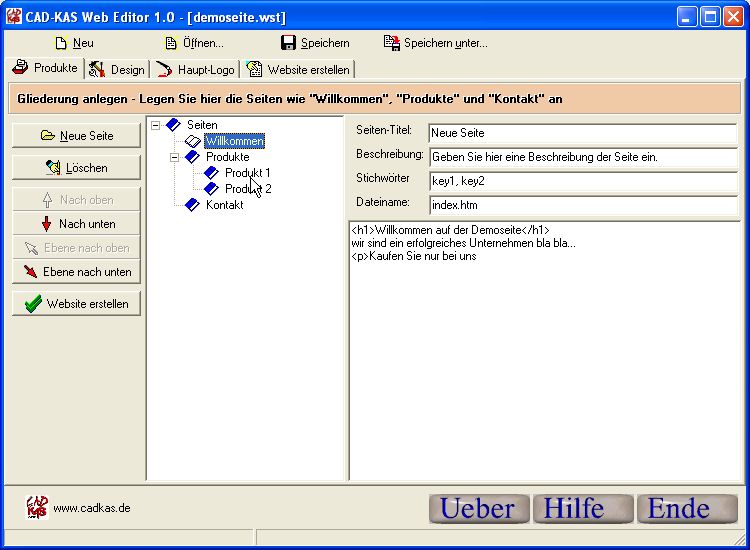Image resolution: width=750 pixels, height=550 pixels.
Task: Click the open-book icon beside Willkommen
Action: (192, 141)
